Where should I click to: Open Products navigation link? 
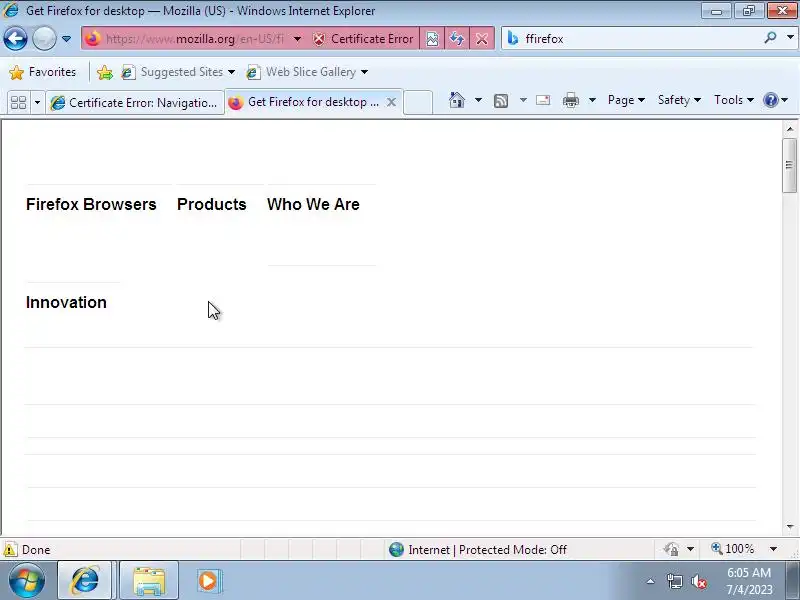[x=212, y=204]
